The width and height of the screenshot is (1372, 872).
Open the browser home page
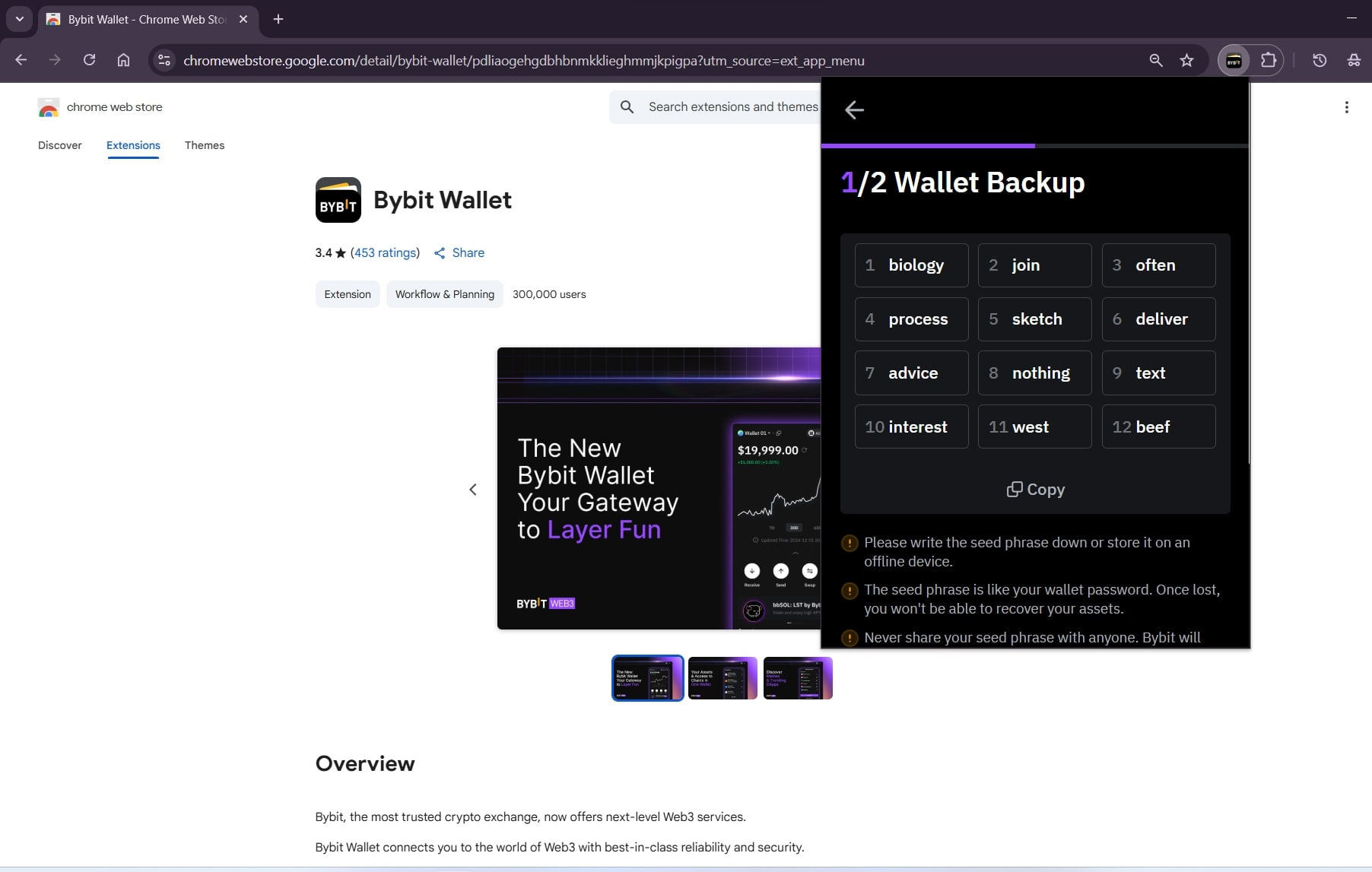(x=123, y=61)
